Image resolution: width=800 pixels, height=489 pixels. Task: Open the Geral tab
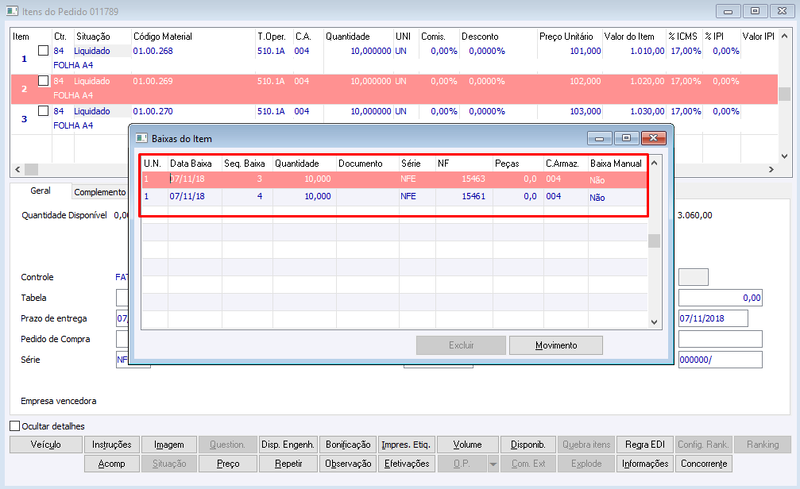(40, 191)
